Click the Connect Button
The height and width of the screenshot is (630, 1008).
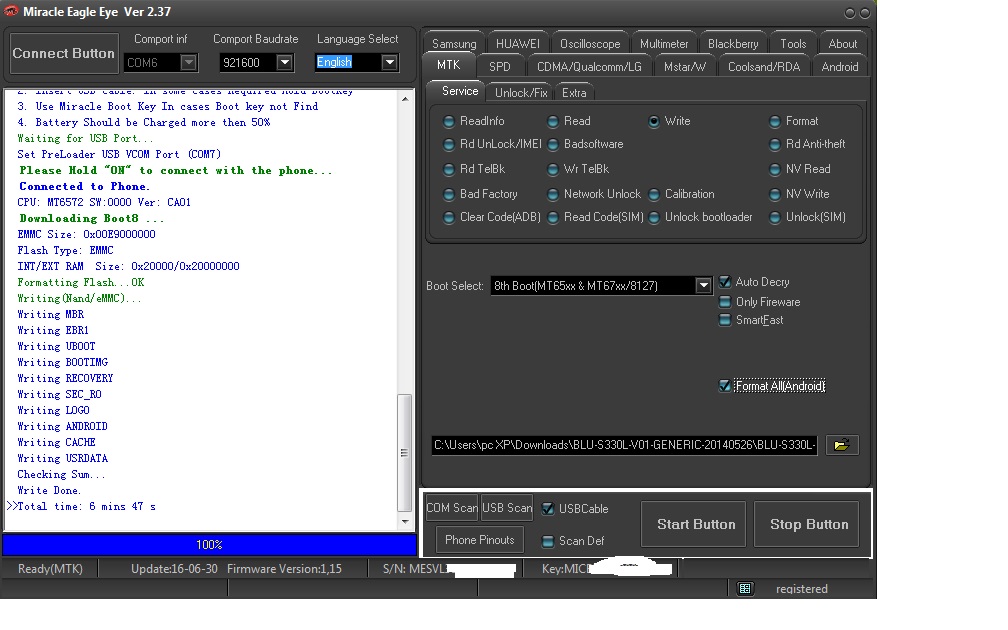[64, 53]
